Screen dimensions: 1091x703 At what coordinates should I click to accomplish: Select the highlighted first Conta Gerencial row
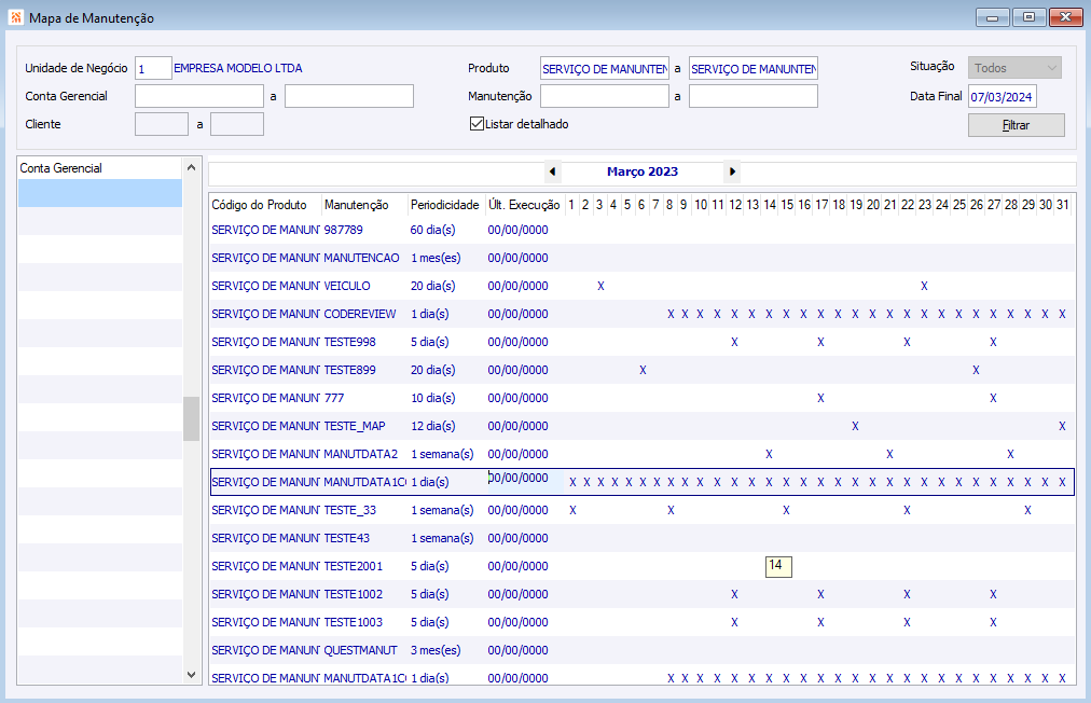(100, 193)
